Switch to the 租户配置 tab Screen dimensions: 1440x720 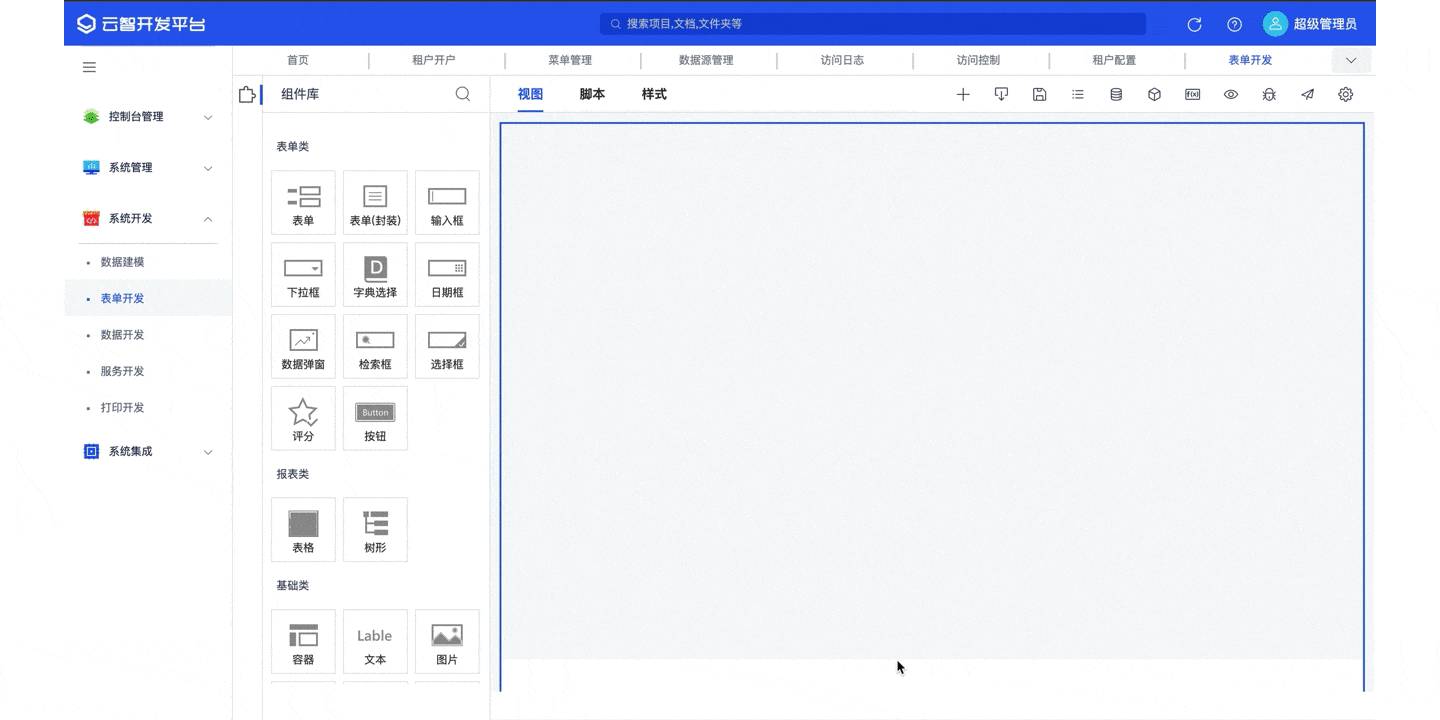1114,60
